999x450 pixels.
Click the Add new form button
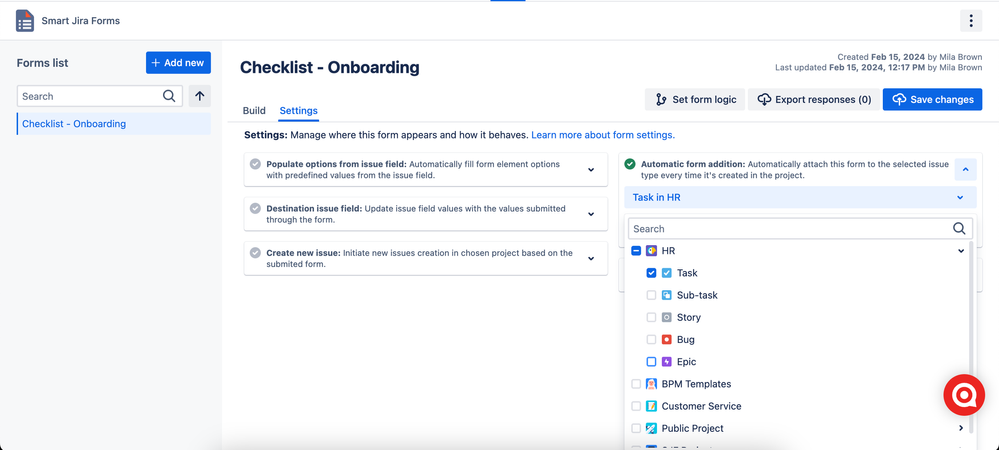point(178,62)
